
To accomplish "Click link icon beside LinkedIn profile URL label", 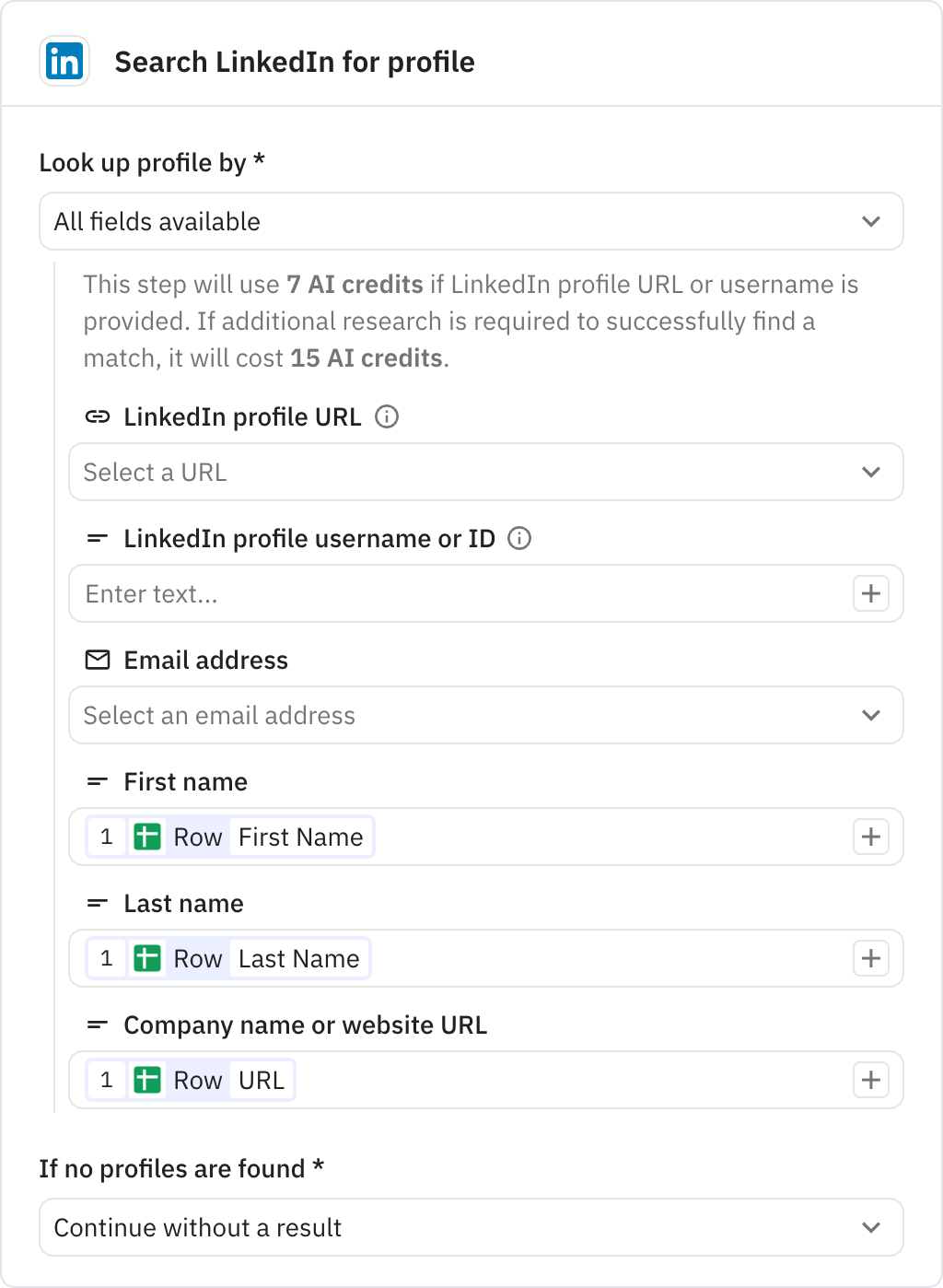I will point(98,416).
